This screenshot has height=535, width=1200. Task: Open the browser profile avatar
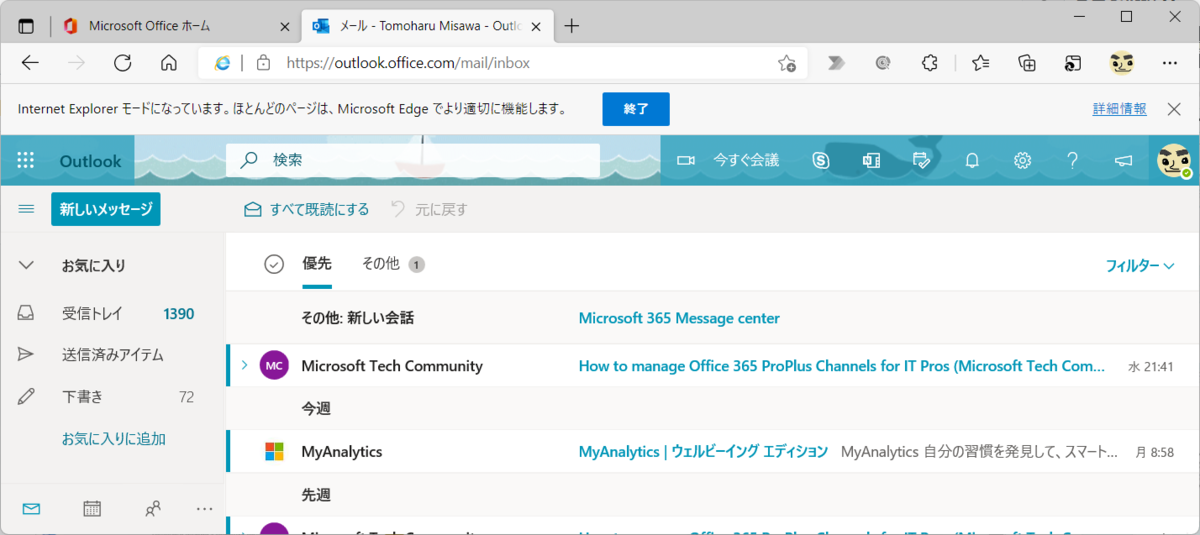click(x=1122, y=63)
